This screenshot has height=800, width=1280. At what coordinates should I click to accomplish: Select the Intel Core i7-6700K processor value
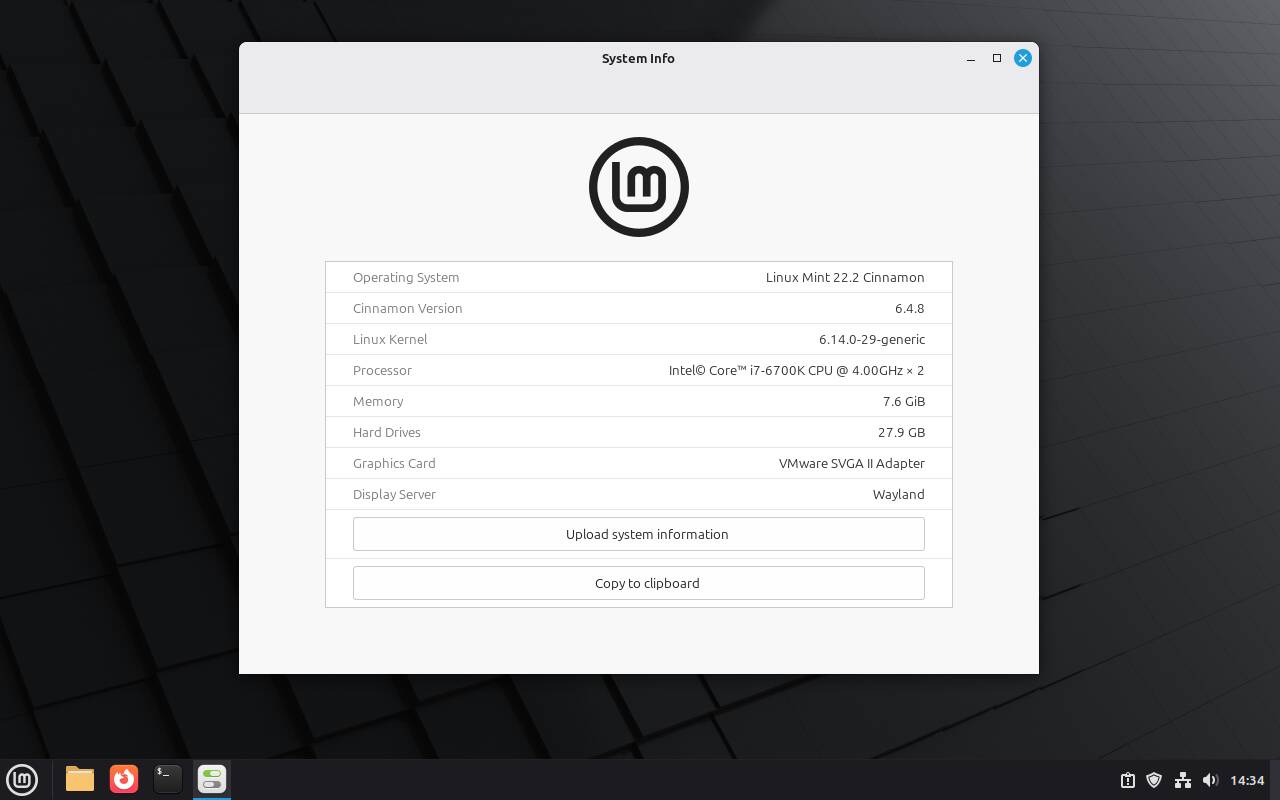coord(797,370)
